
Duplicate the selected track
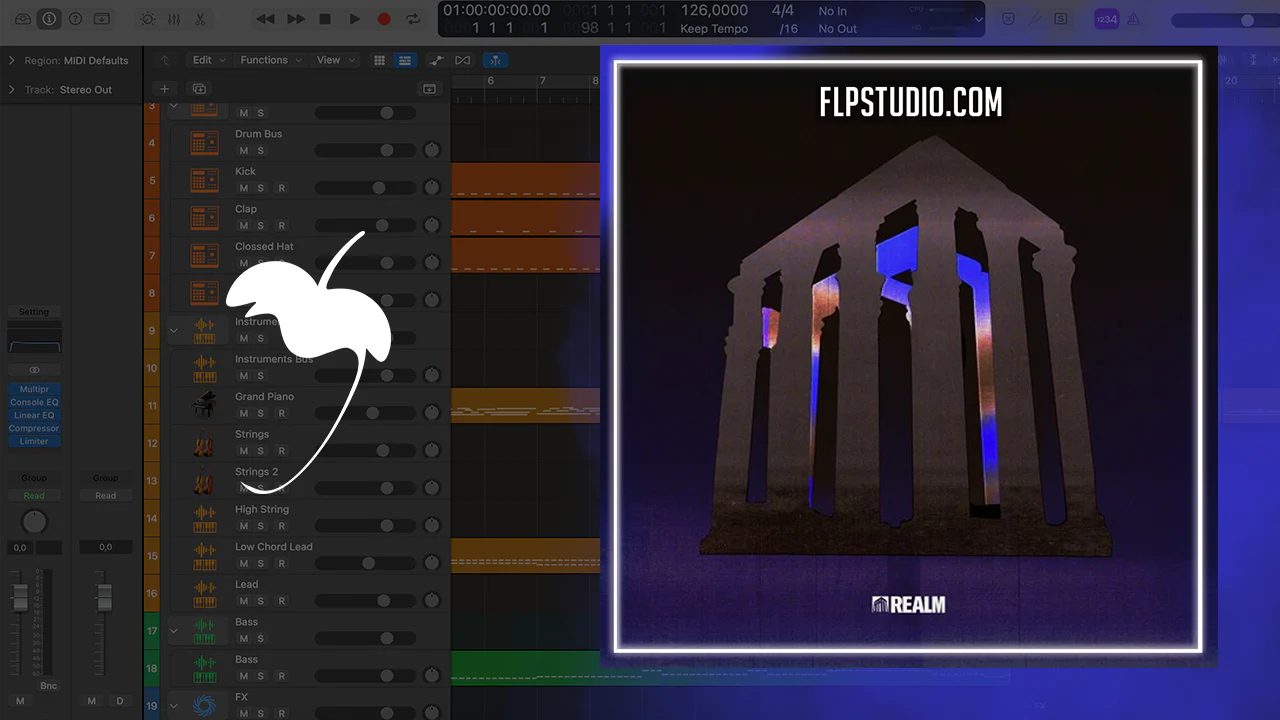(x=199, y=89)
